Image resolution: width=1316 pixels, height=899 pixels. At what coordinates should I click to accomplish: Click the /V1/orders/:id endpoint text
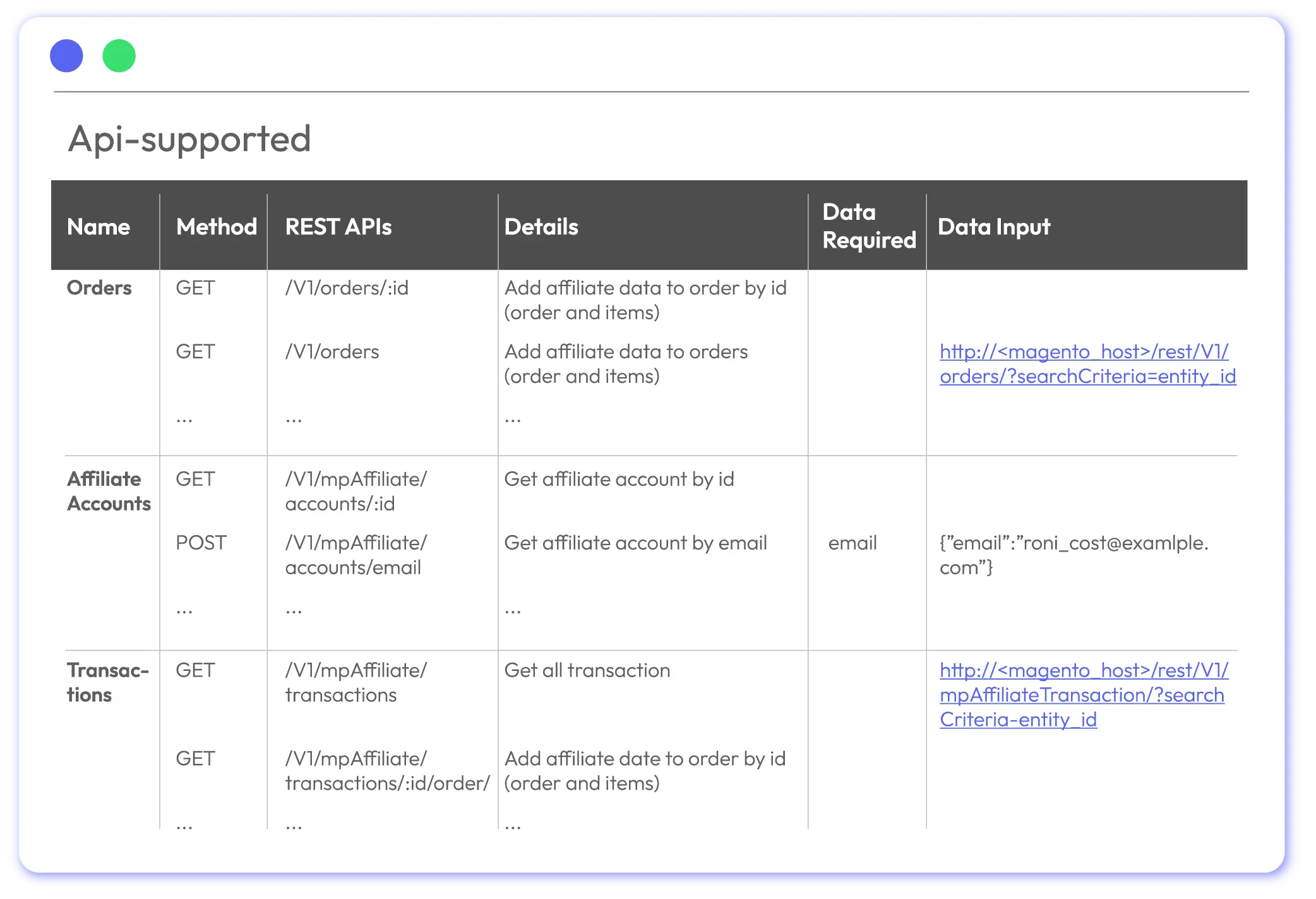(347, 288)
